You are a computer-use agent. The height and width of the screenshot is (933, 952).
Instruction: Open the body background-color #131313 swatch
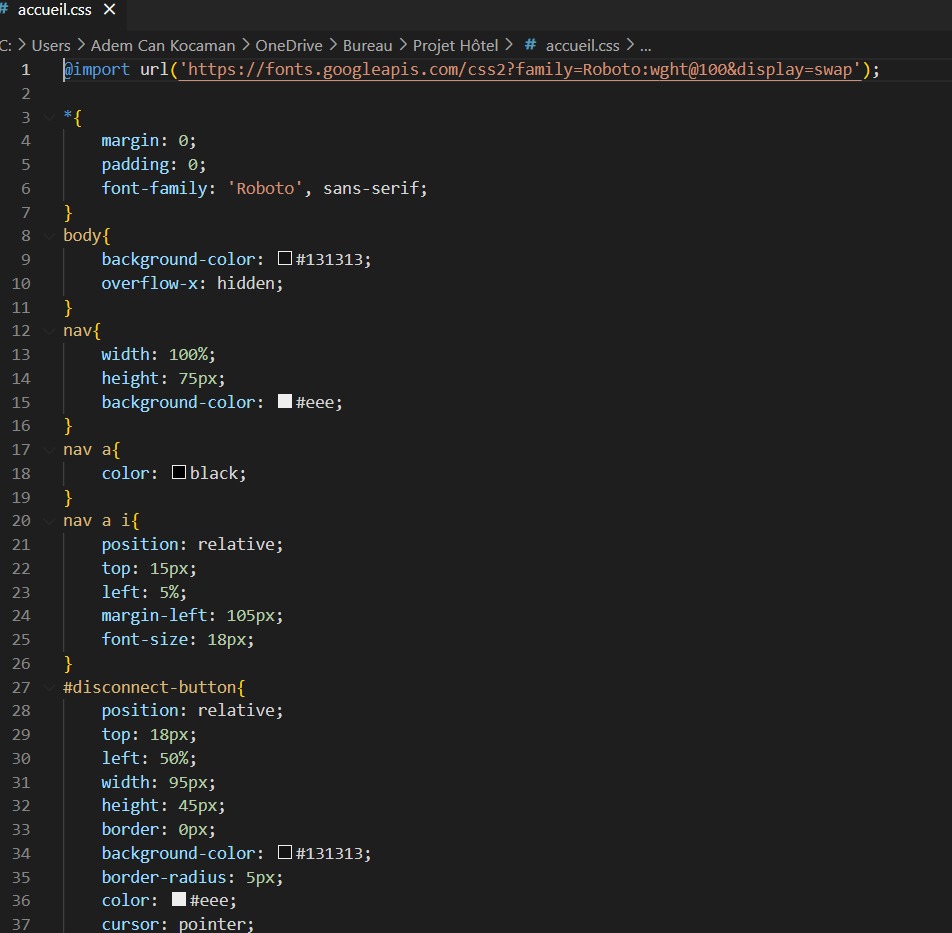point(285,259)
